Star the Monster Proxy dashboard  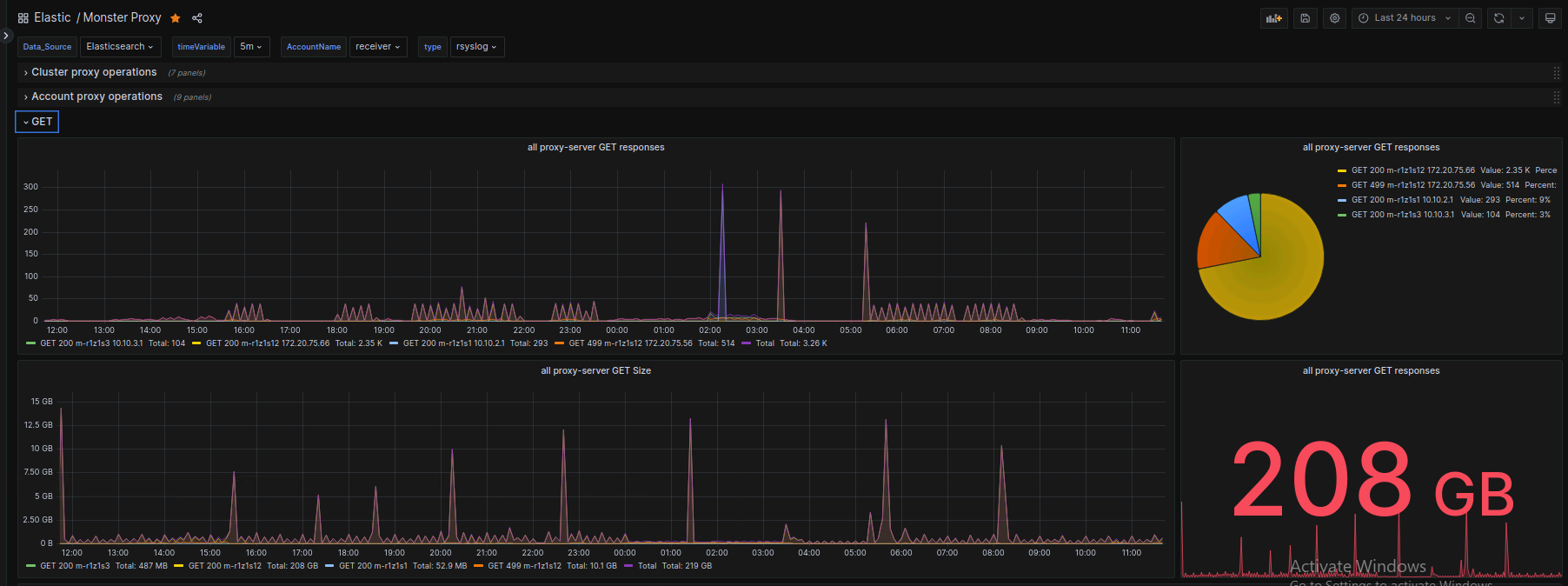tap(176, 18)
